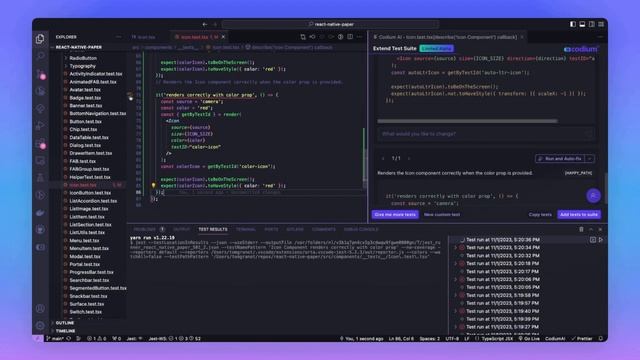Click the round purple chat button

[x=593, y=196]
